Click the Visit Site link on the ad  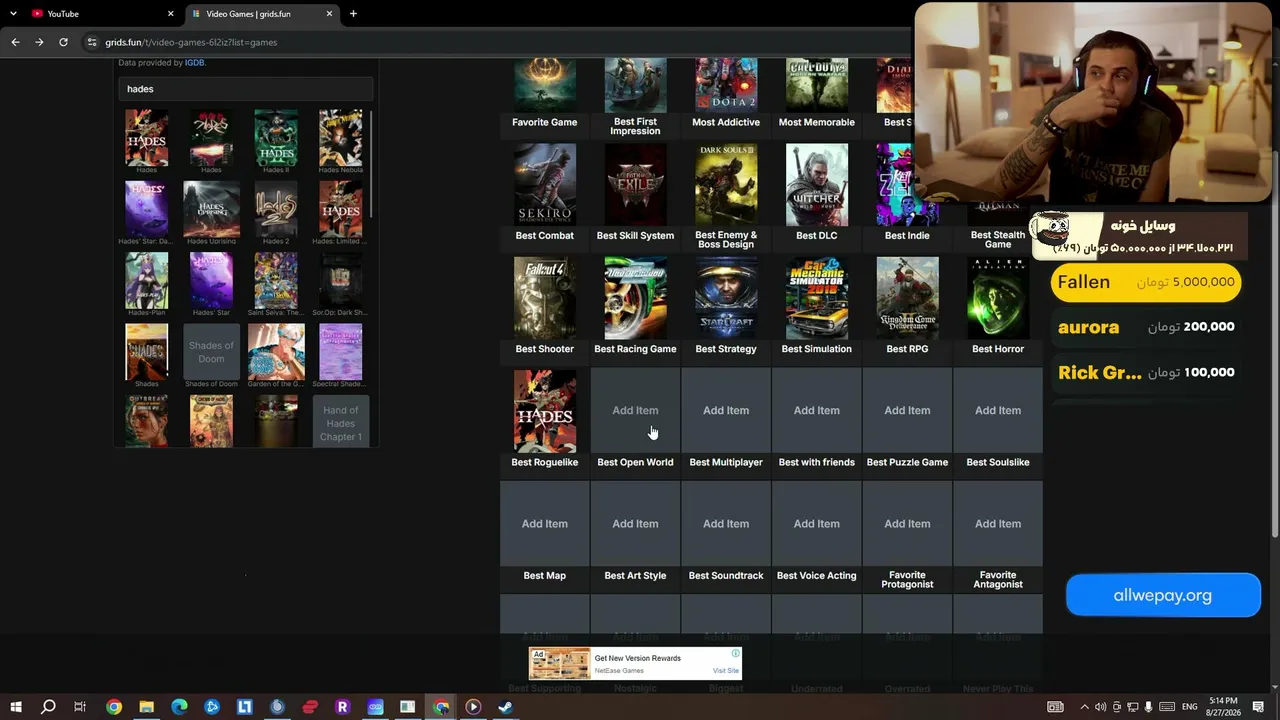pyautogui.click(x=725, y=671)
